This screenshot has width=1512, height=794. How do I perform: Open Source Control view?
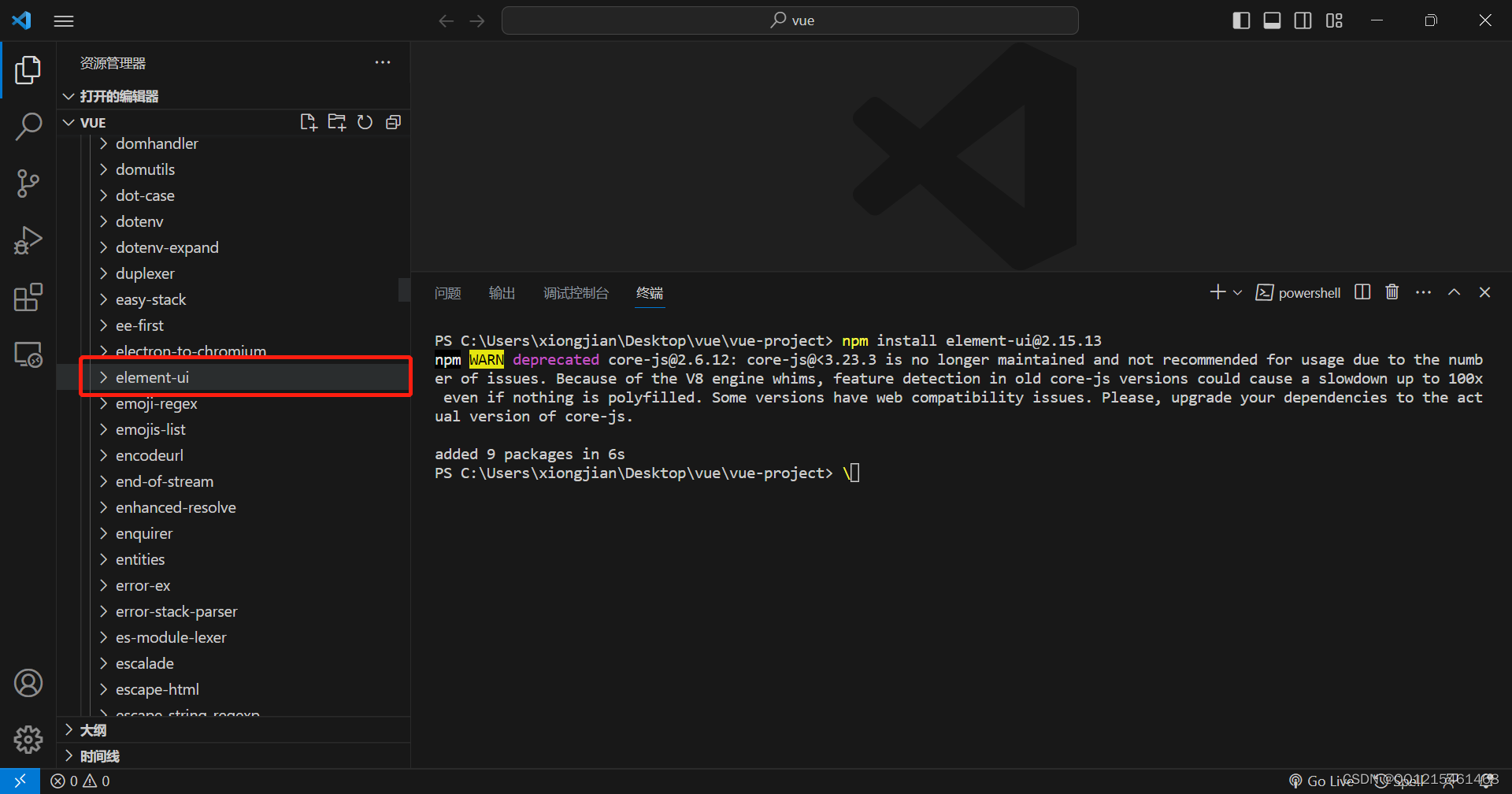[x=28, y=184]
